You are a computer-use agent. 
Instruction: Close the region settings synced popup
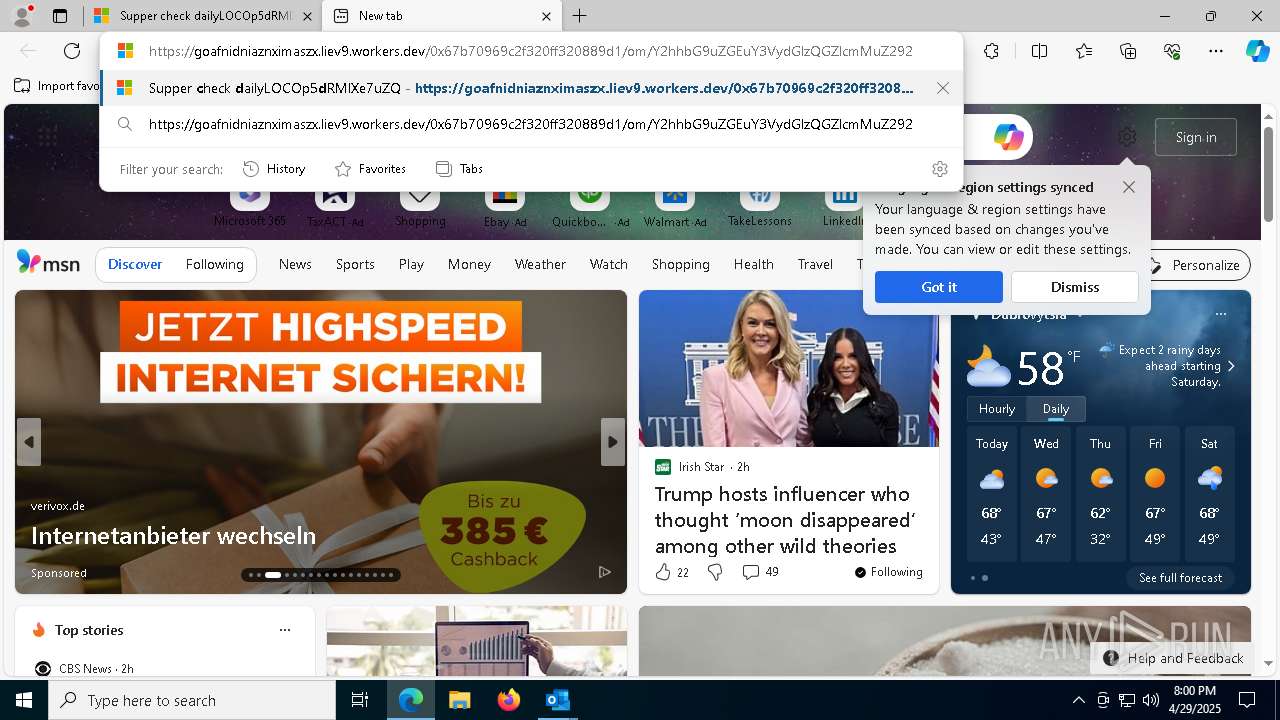(1129, 187)
